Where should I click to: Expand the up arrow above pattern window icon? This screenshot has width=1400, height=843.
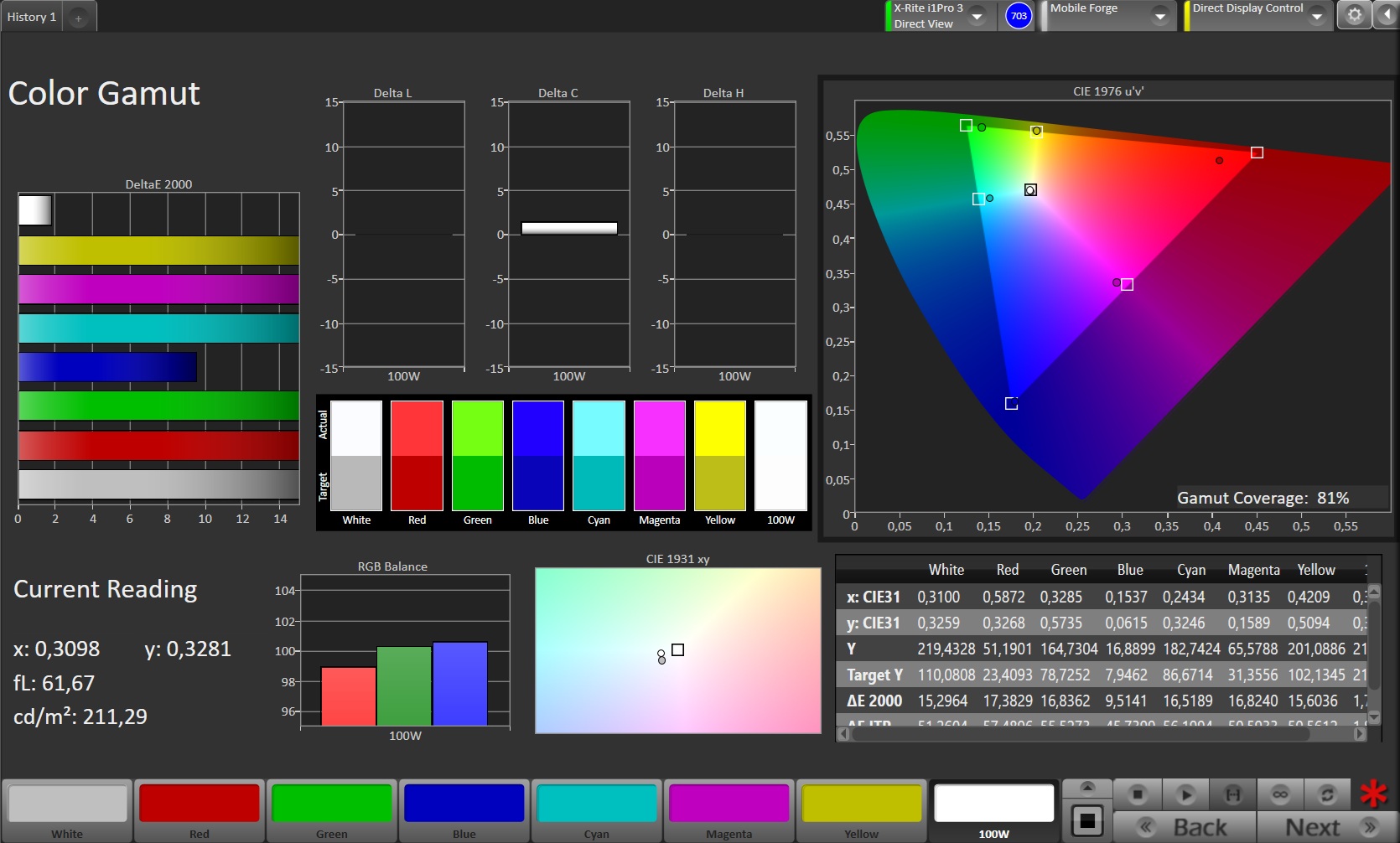click(1087, 788)
